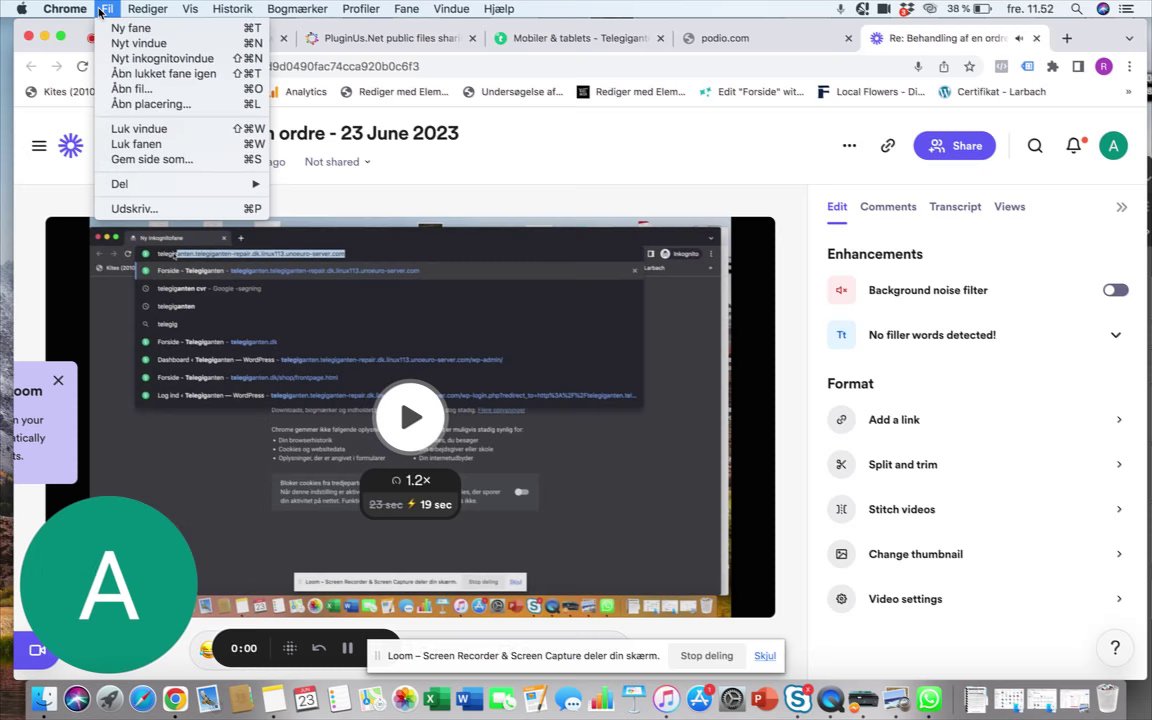The height and width of the screenshot is (720, 1152).
Task: Click the scissors Split and trim icon
Action: click(x=841, y=464)
